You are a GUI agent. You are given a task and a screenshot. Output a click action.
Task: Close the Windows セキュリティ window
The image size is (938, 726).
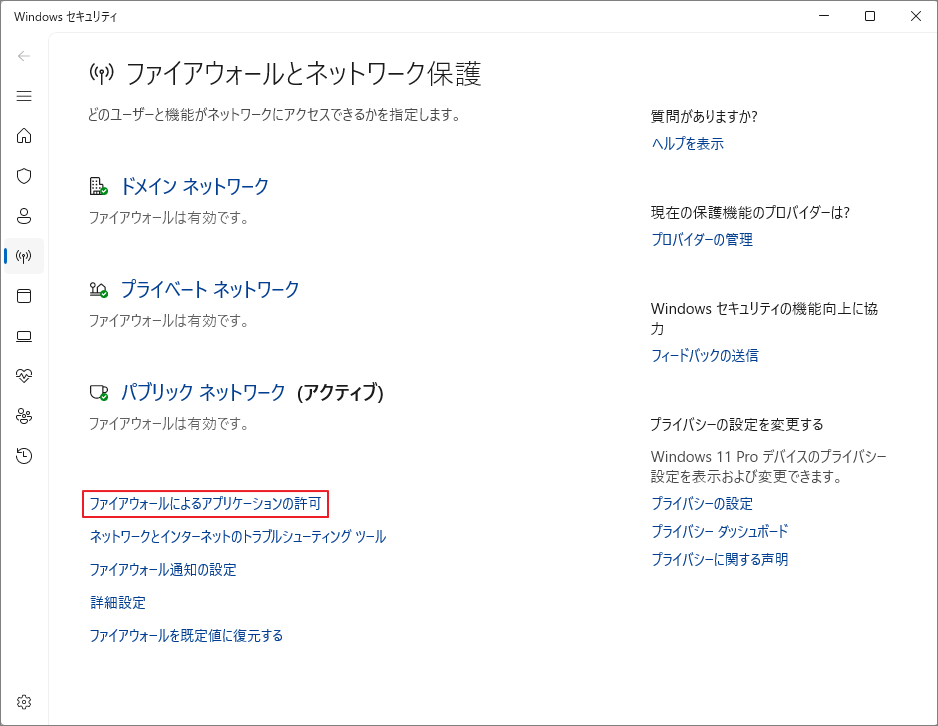click(915, 16)
